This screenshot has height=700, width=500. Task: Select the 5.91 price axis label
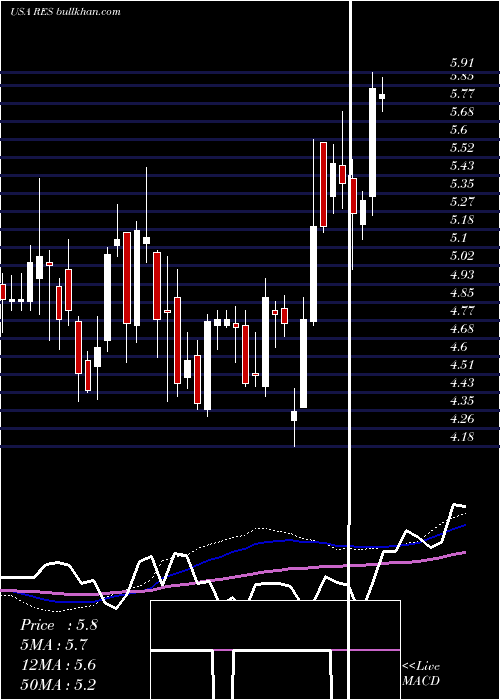462,63
